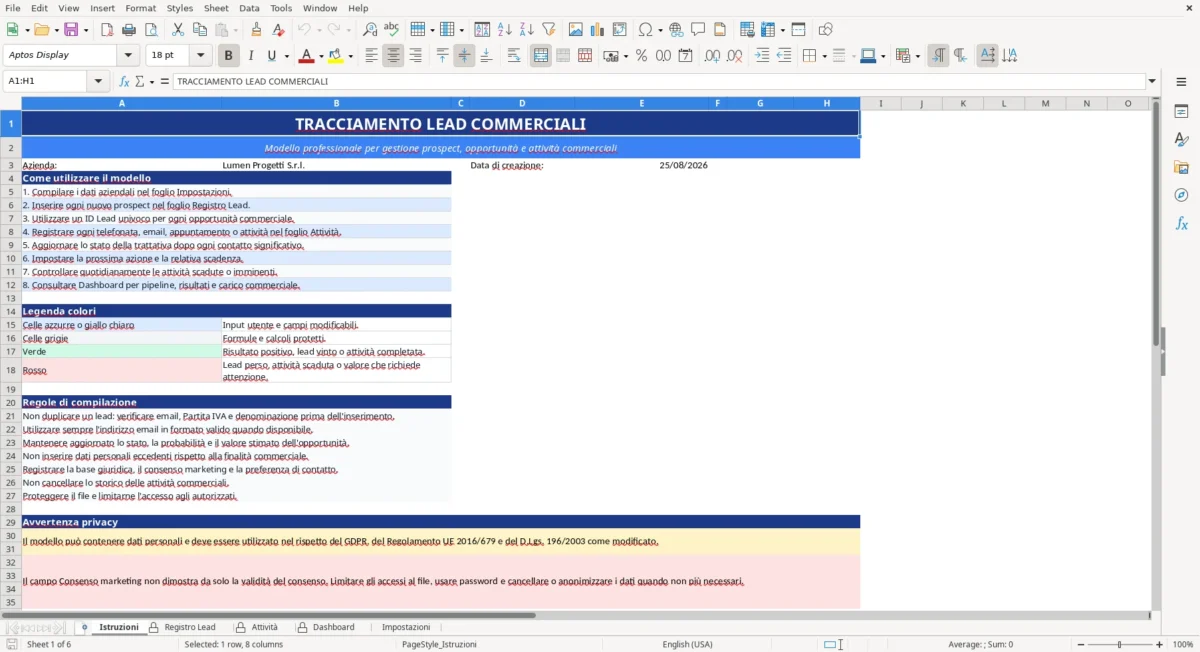Click the Save document icon
Image resolution: width=1200 pixels, height=652 pixels.
(70, 30)
